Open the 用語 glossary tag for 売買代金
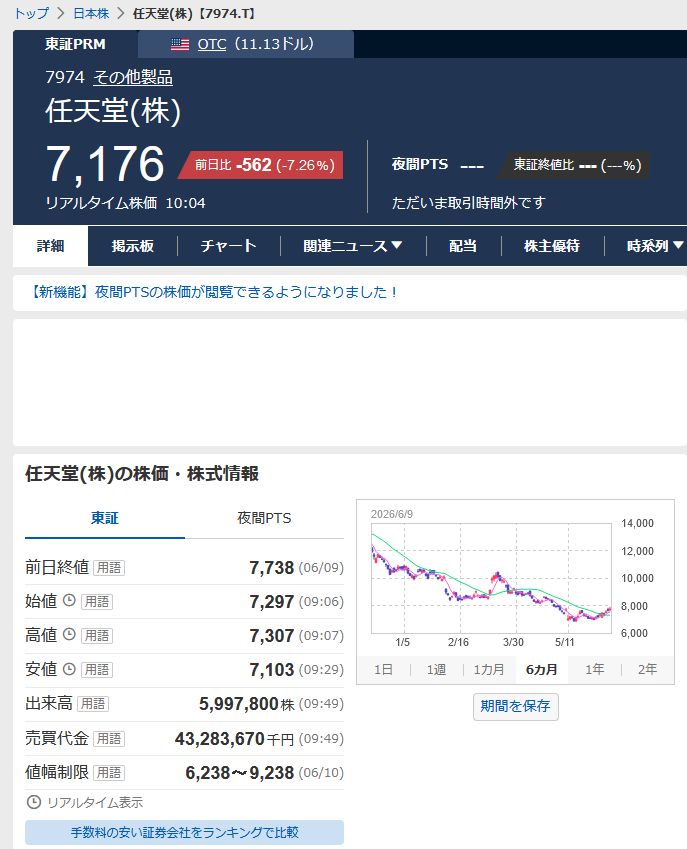This screenshot has width=687, height=849. [109, 739]
